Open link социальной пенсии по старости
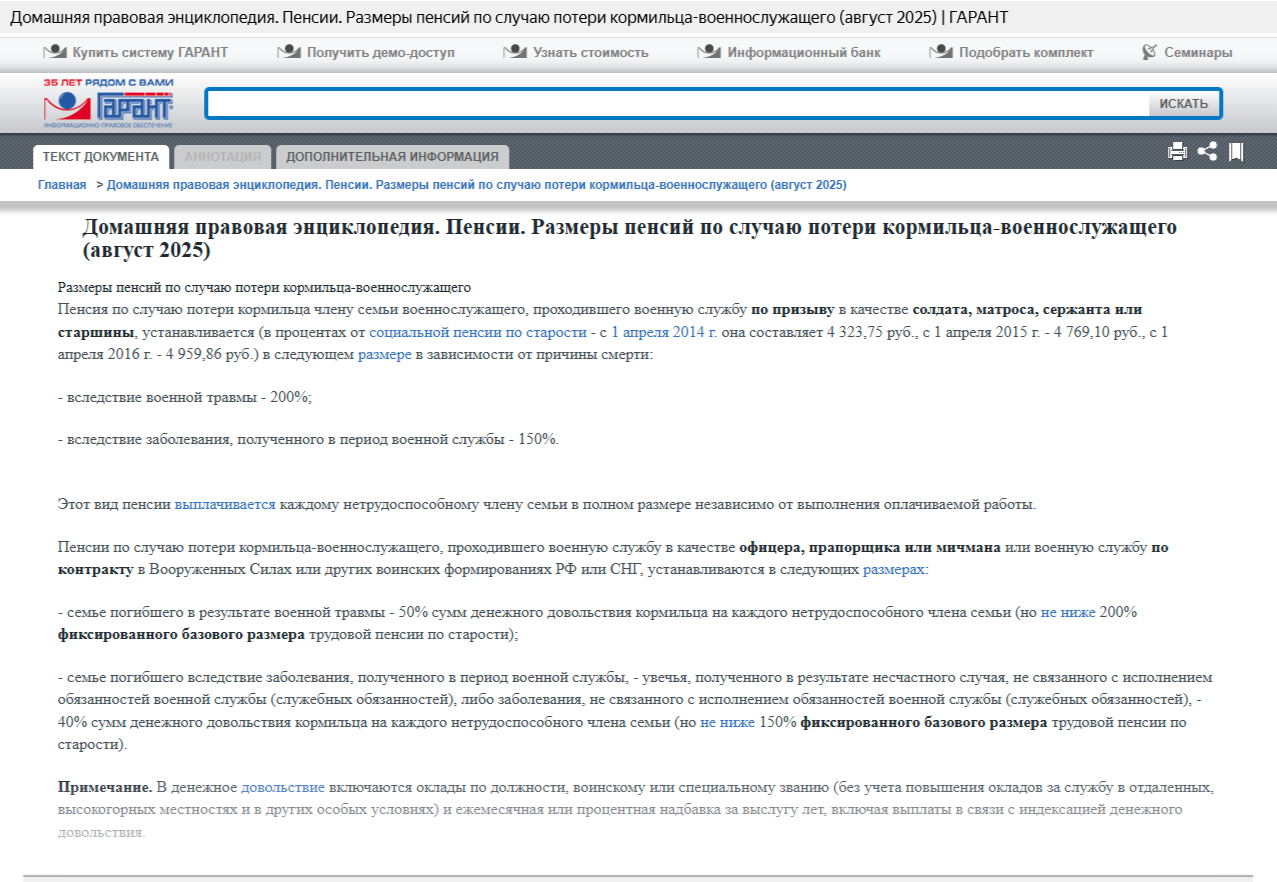The height and width of the screenshot is (882, 1277). coord(478,332)
